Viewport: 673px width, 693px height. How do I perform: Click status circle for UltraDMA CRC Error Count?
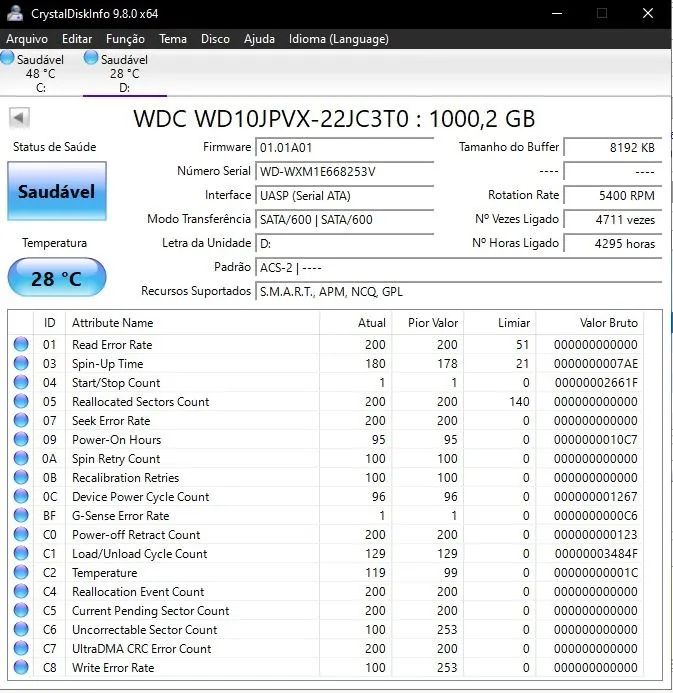click(x=21, y=648)
